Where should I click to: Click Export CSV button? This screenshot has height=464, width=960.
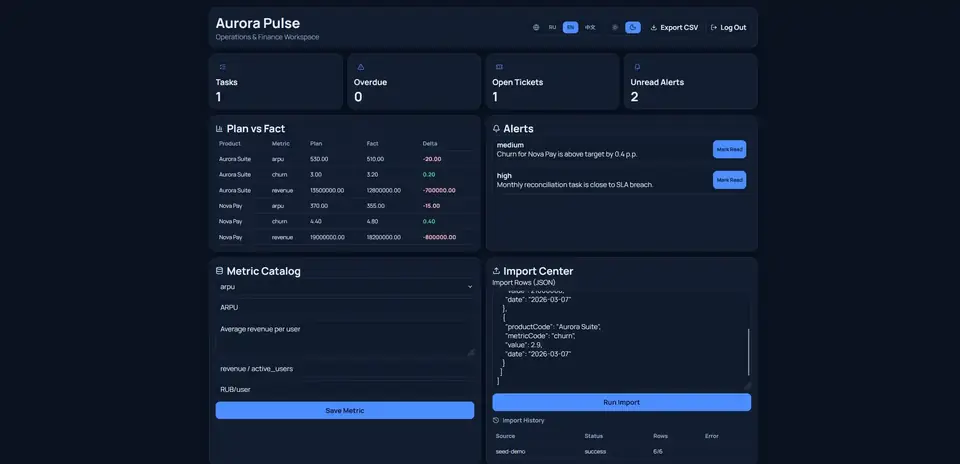(x=674, y=28)
